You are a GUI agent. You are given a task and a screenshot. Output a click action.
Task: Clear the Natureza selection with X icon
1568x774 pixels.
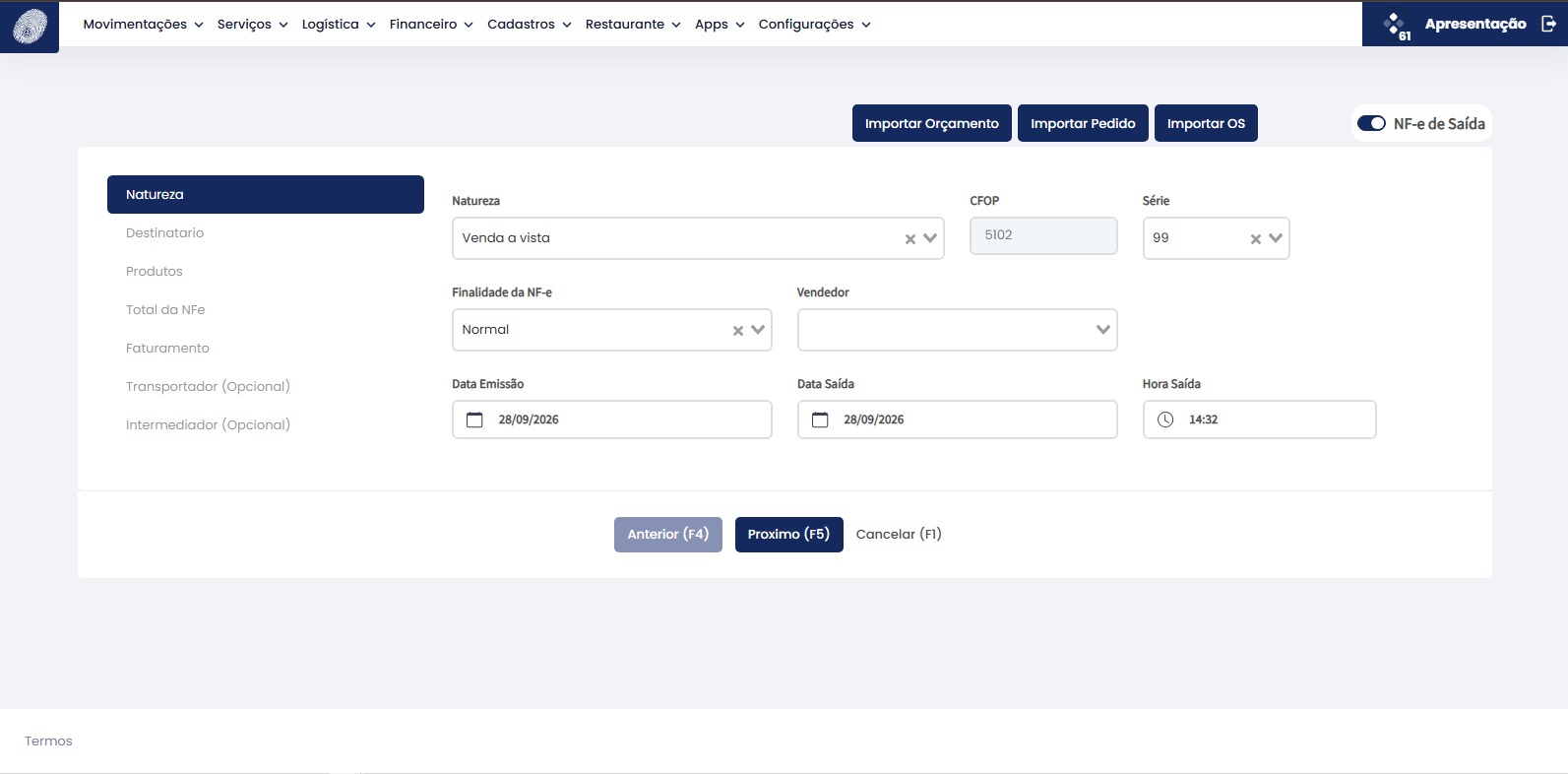pos(910,239)
